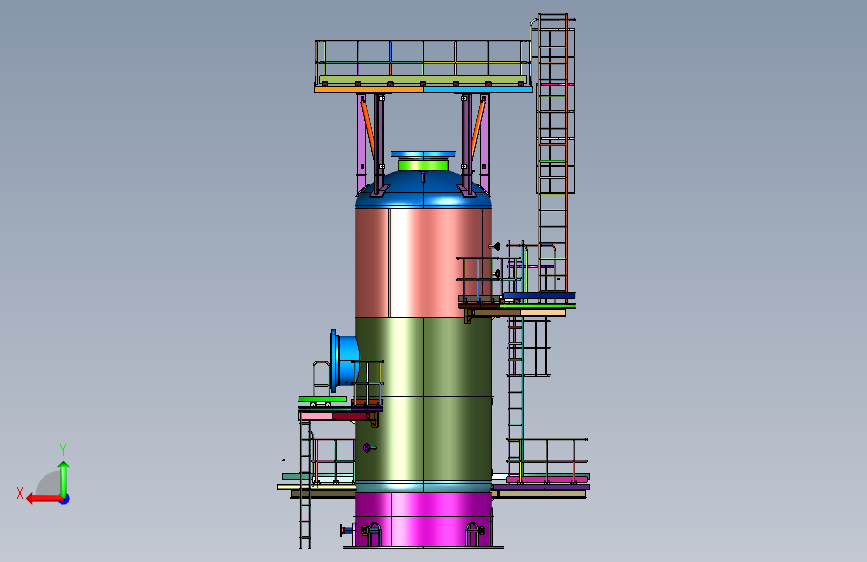Select the pink beam under left platform
This screenshot has height=562, width=867.
click(x=316, y=416)
